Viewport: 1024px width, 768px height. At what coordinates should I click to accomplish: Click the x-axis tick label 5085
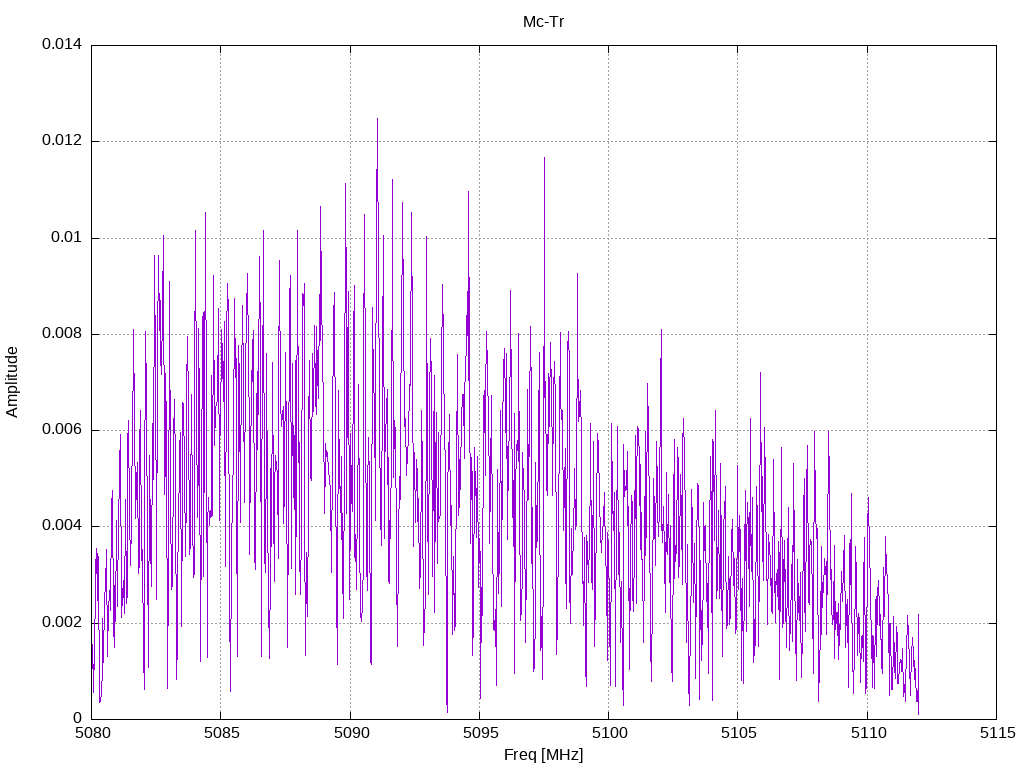221,733
